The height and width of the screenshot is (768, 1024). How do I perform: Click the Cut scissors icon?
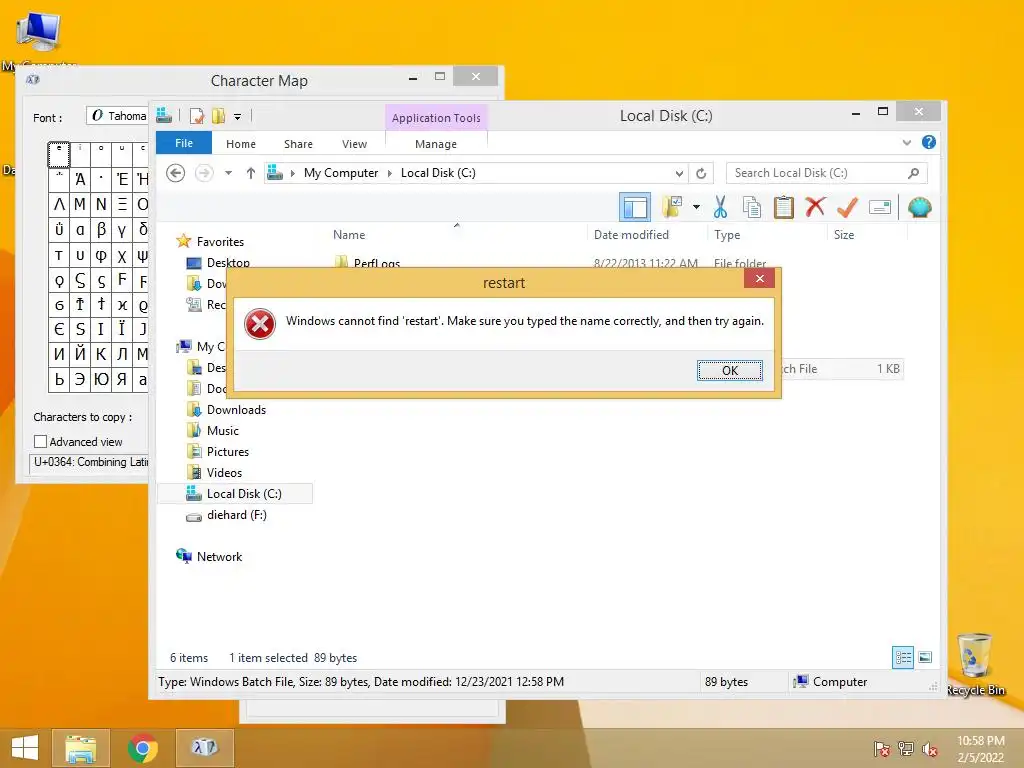720,208
